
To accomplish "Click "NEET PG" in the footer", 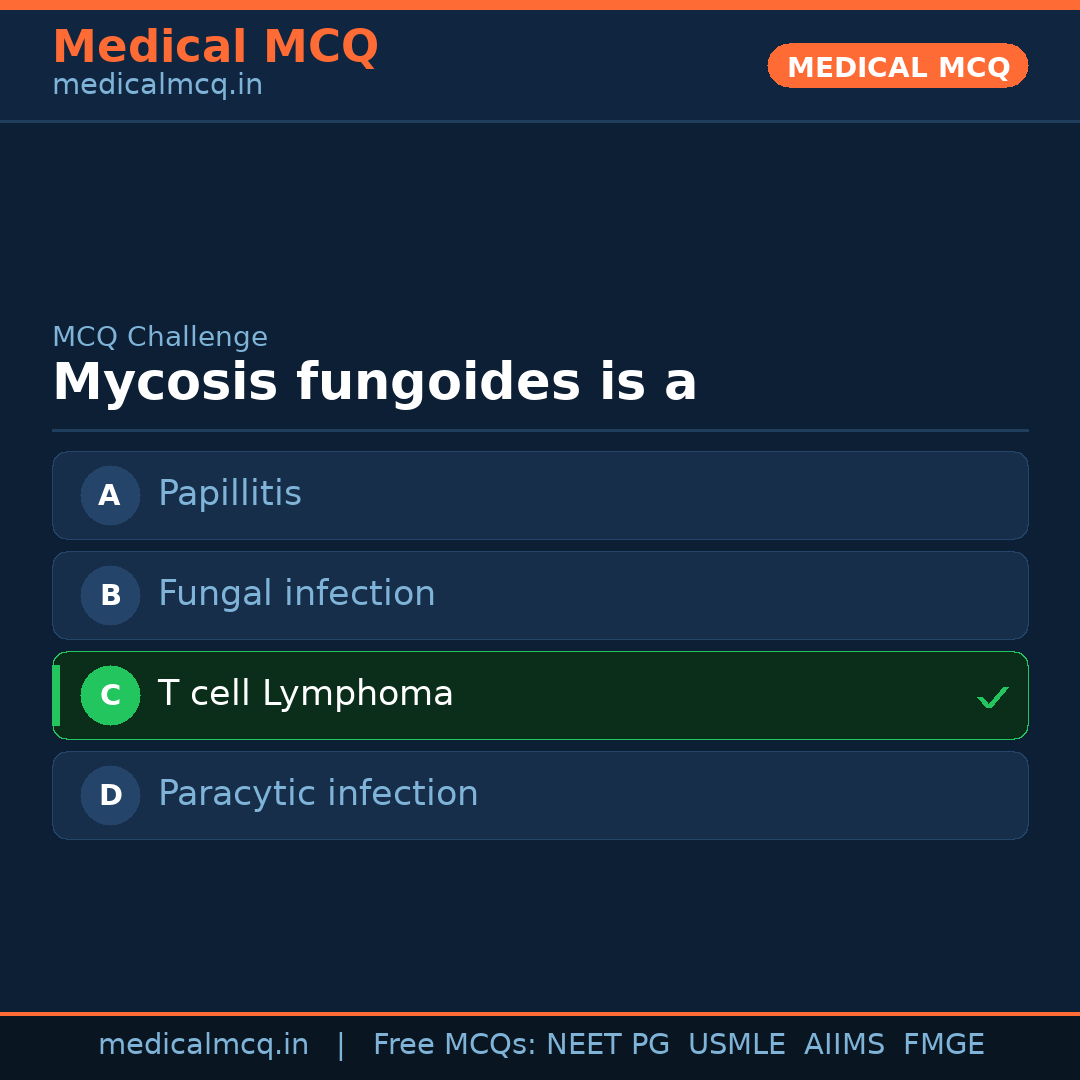I will tap(608, 1045).
